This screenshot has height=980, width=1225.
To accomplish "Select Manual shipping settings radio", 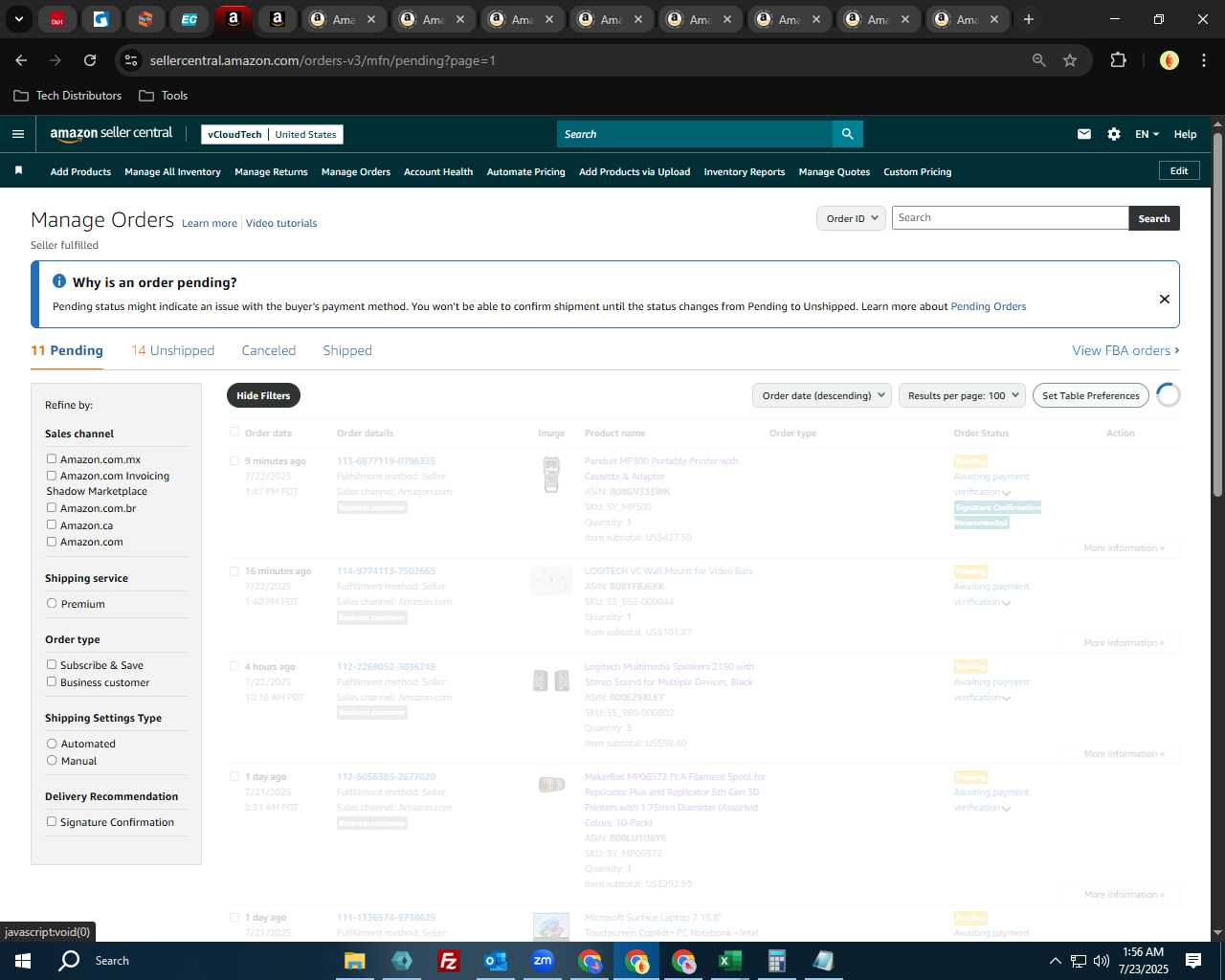I will pyautogui.click(x=52, y=761).
